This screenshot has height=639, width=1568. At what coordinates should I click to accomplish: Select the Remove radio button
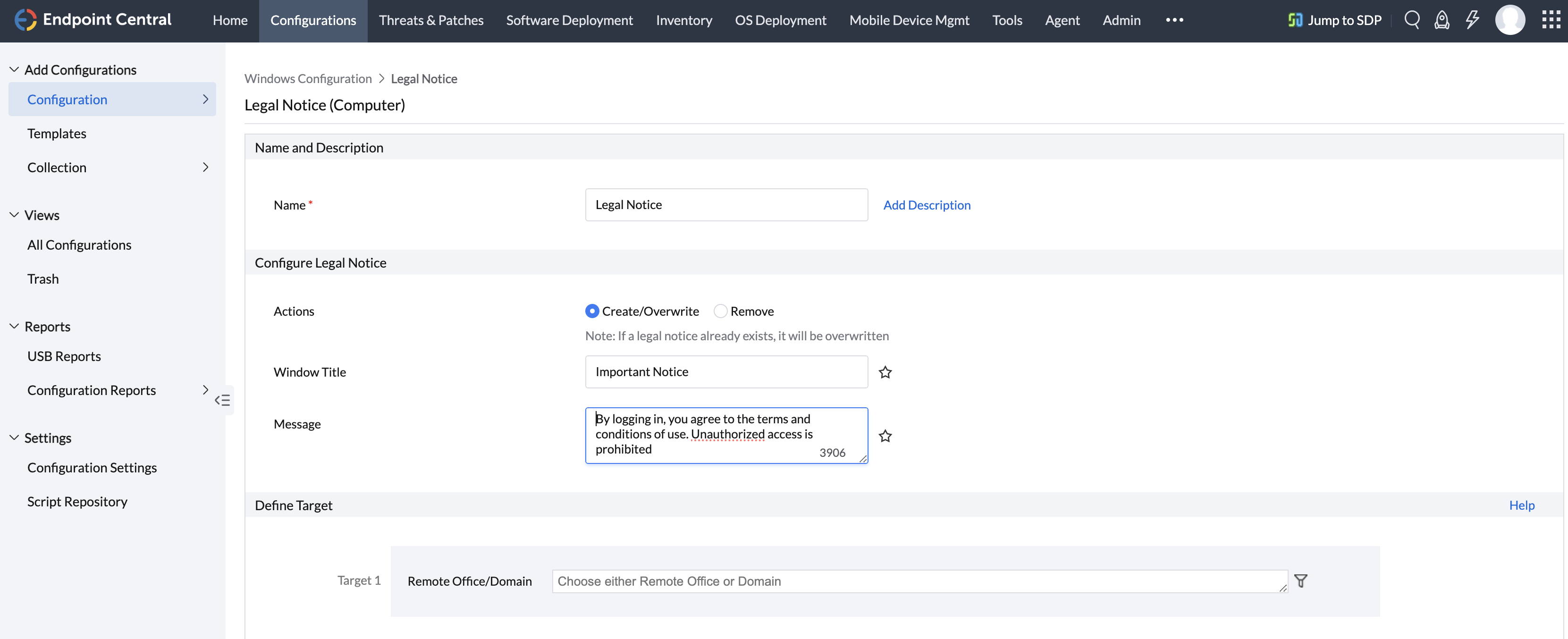720,311
